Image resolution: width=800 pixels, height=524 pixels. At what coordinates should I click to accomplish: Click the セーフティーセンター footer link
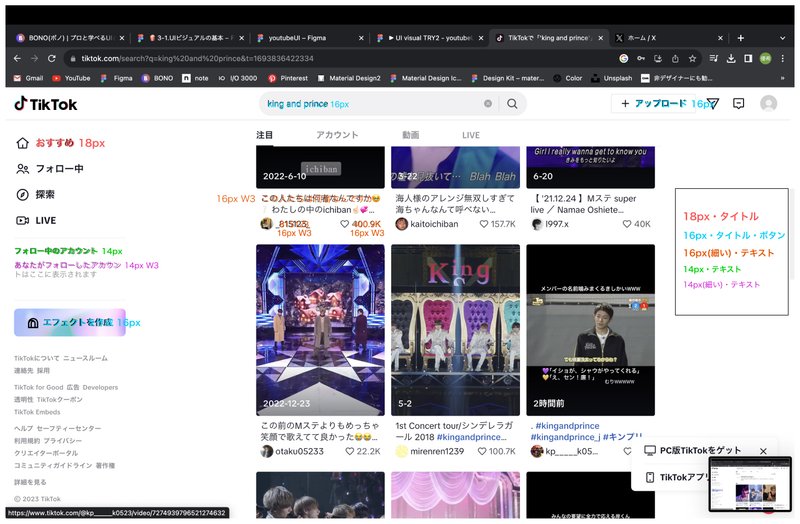69,429
